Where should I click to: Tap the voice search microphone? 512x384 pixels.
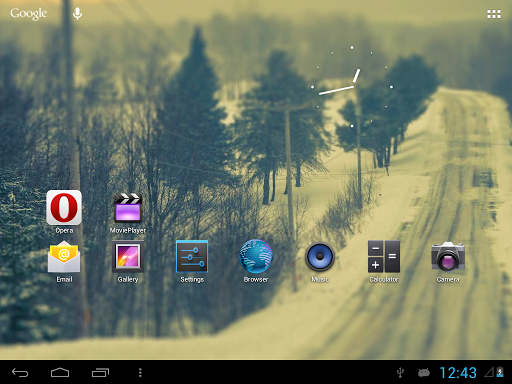coord(77,14)
